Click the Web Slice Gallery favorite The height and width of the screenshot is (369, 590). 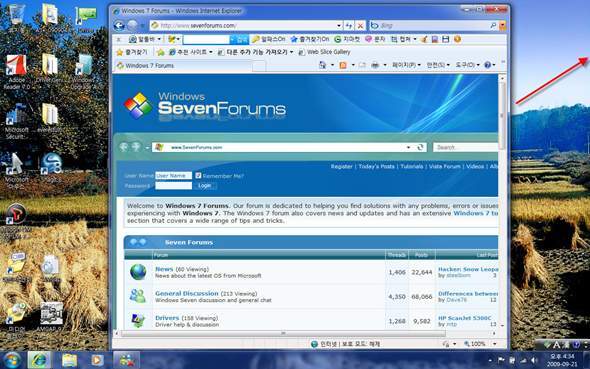click(324, 52)
